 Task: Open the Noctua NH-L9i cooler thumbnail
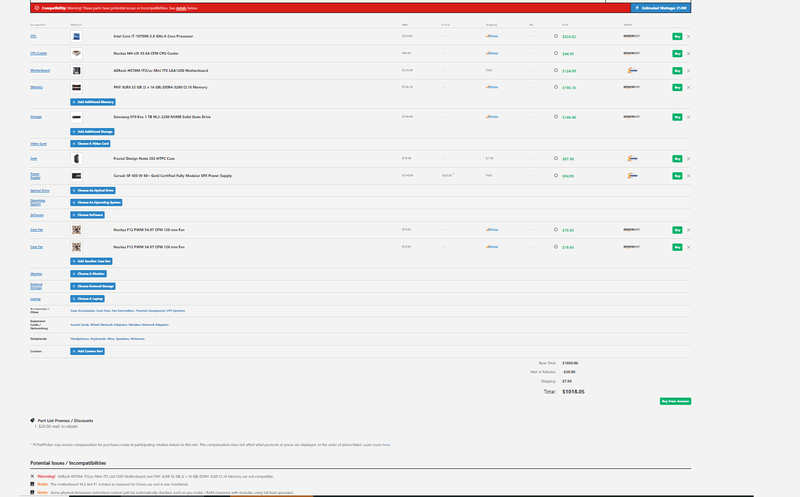click(76, 53)
